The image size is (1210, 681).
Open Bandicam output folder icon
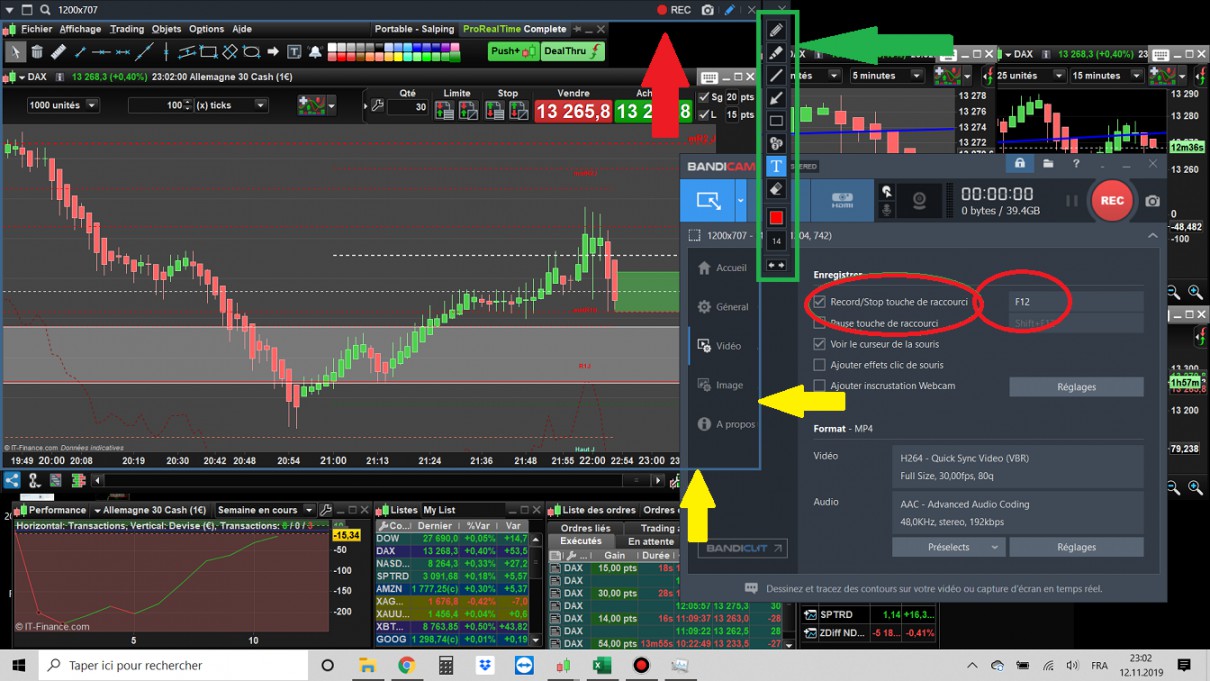pos(1048,164)
